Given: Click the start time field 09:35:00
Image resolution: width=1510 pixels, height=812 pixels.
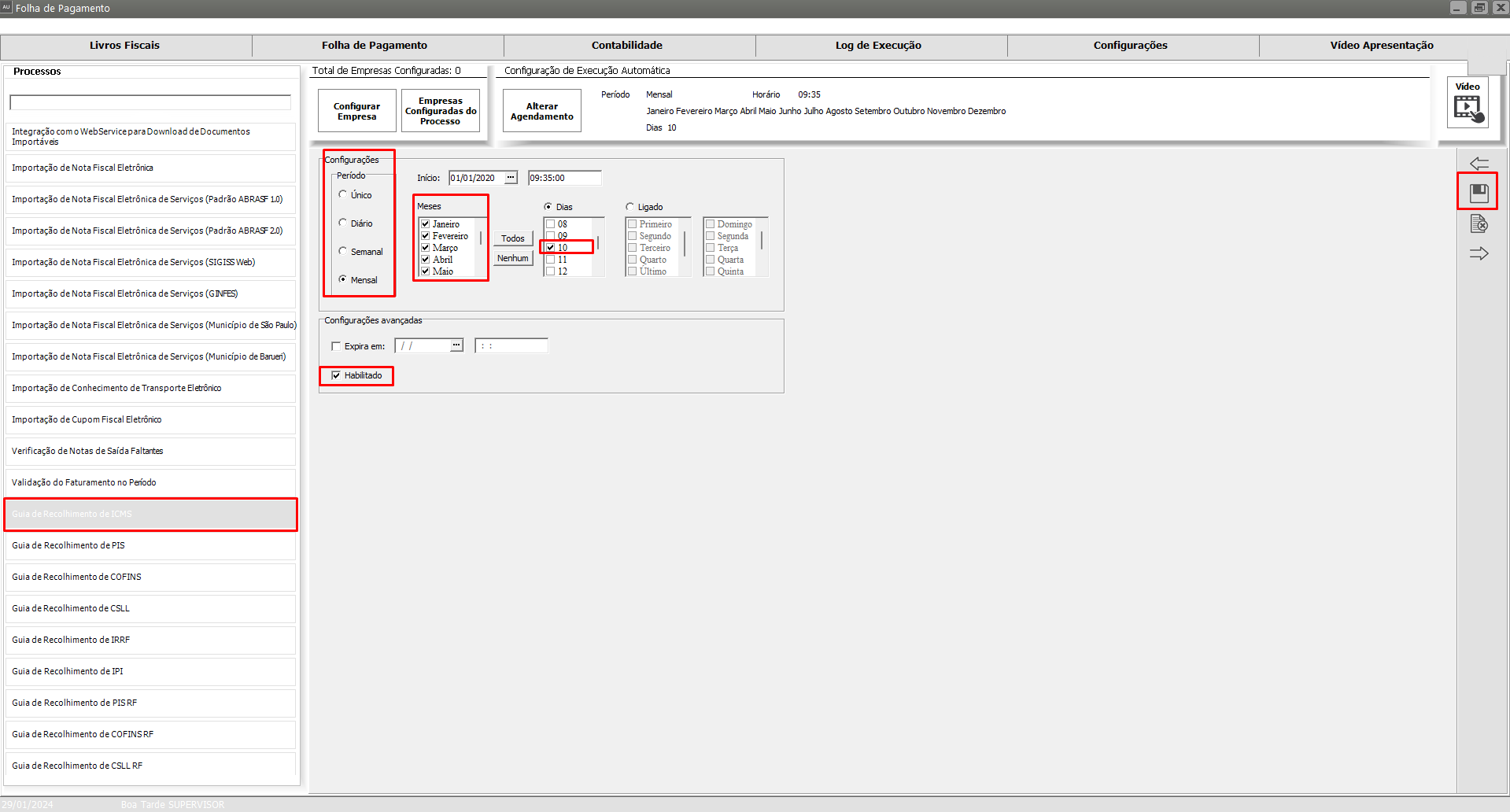Looking at the screenshot, I should pos(565,178).
